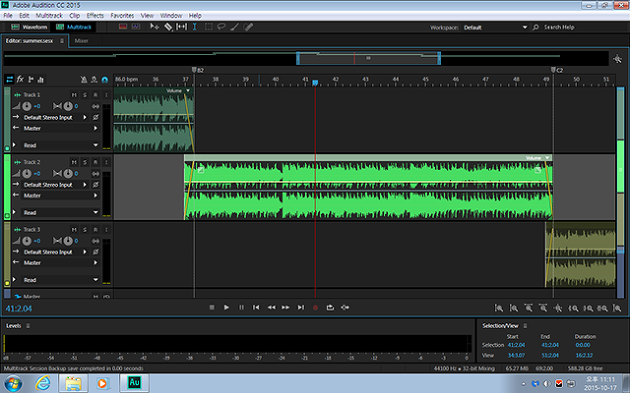
Task: Click the Play button
Action: pos(226,307)
